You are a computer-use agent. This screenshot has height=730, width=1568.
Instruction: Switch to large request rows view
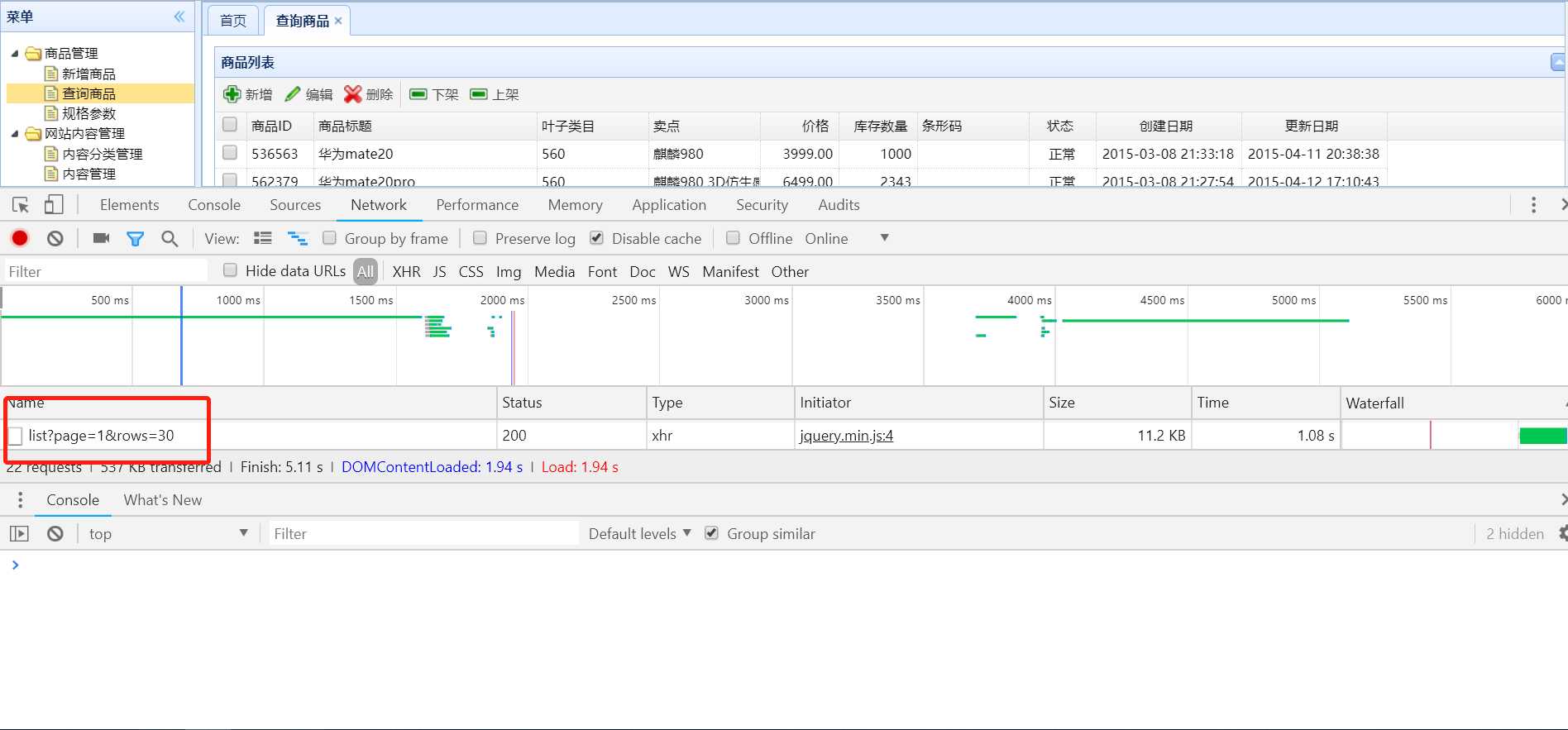point(263,238)
